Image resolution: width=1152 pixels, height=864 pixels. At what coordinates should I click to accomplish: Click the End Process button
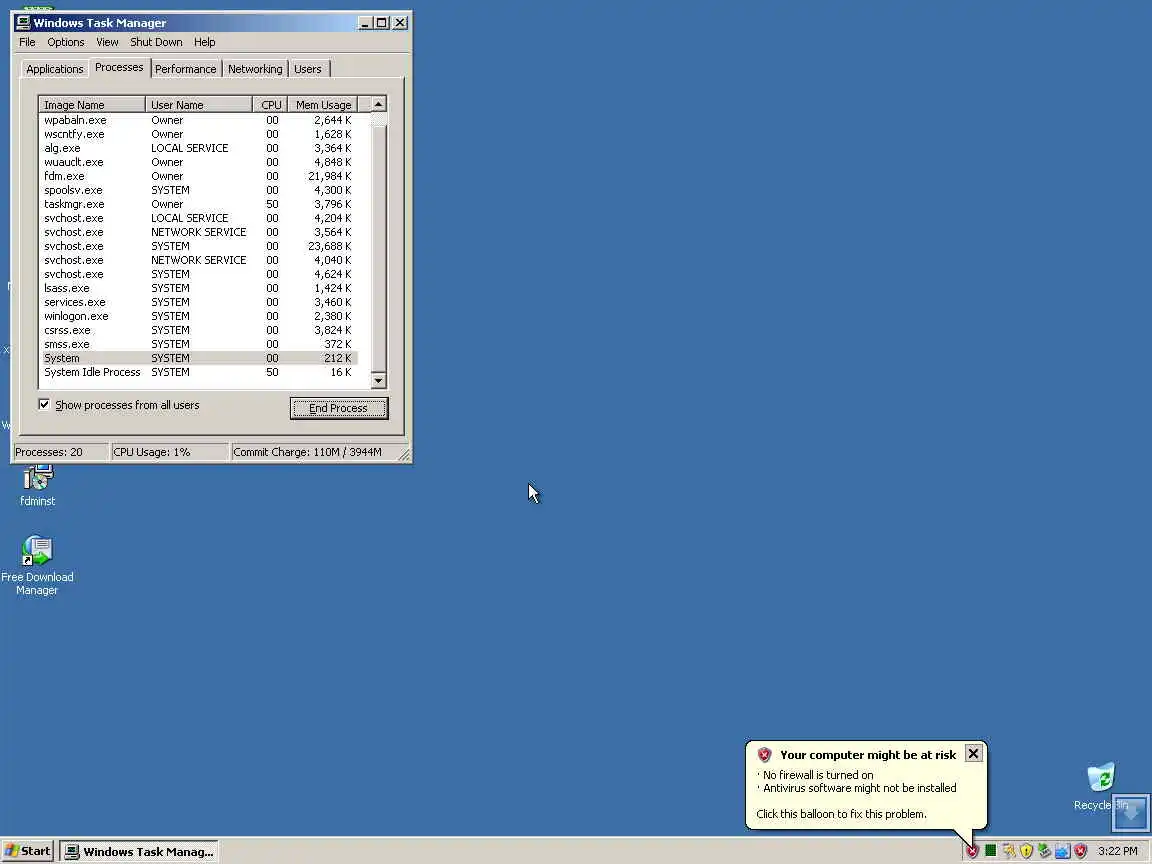coord(339,408)
